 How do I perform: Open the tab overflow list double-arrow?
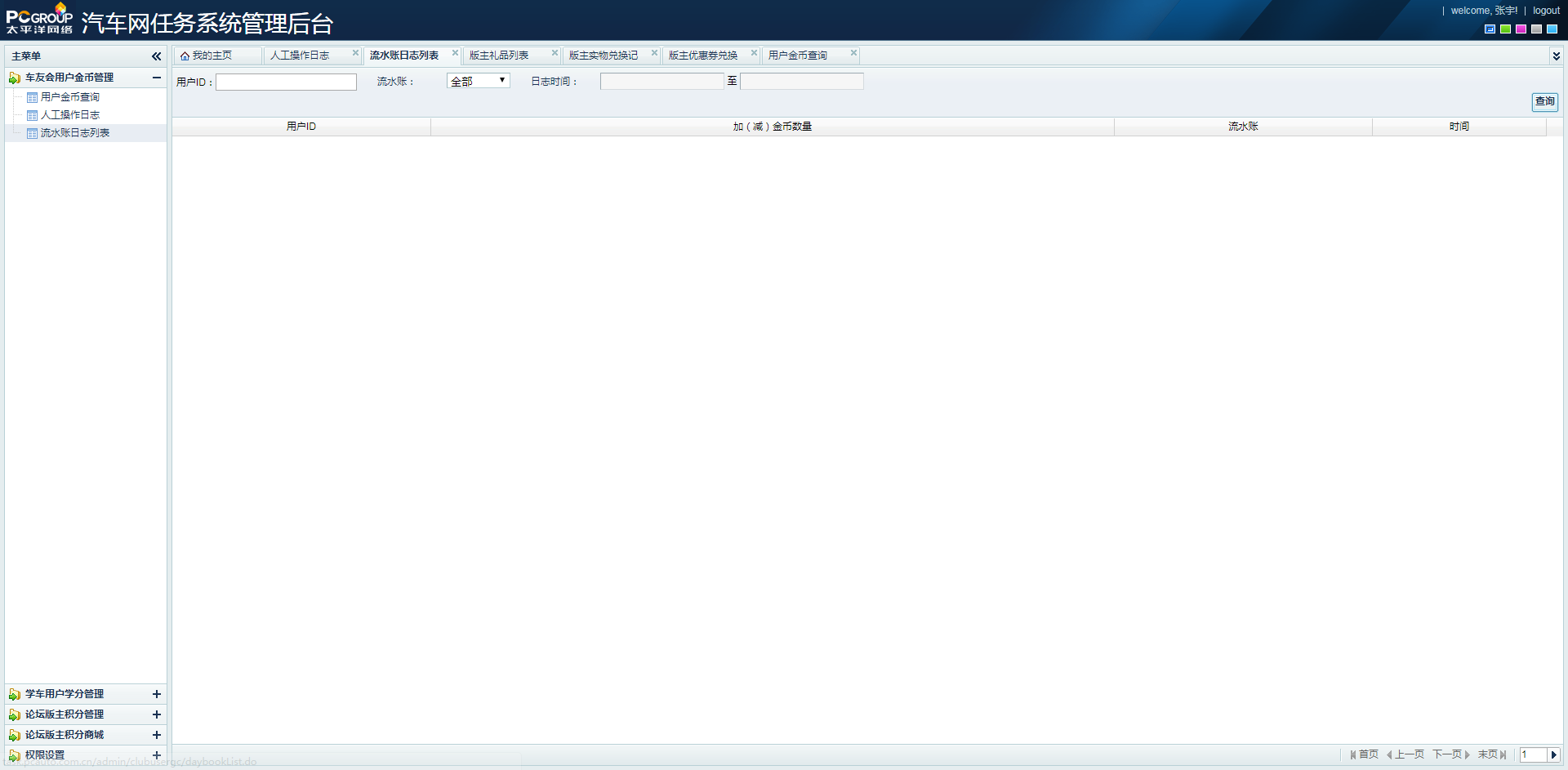(1556, 56)
